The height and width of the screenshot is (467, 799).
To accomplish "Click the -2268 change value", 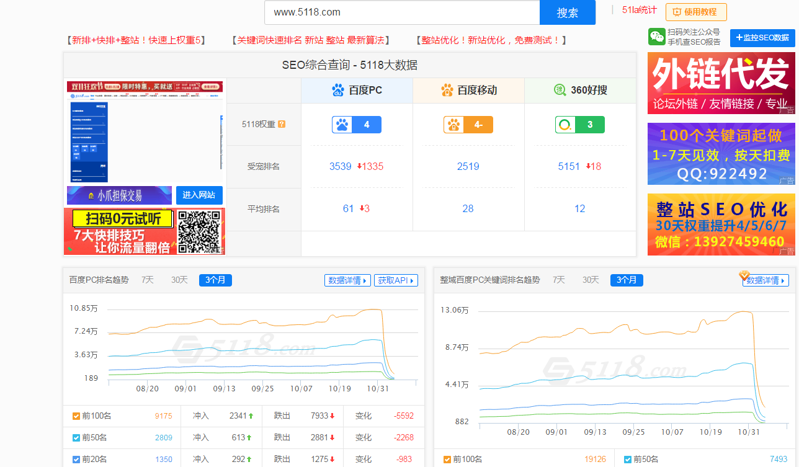I will [x=404, y=437].
